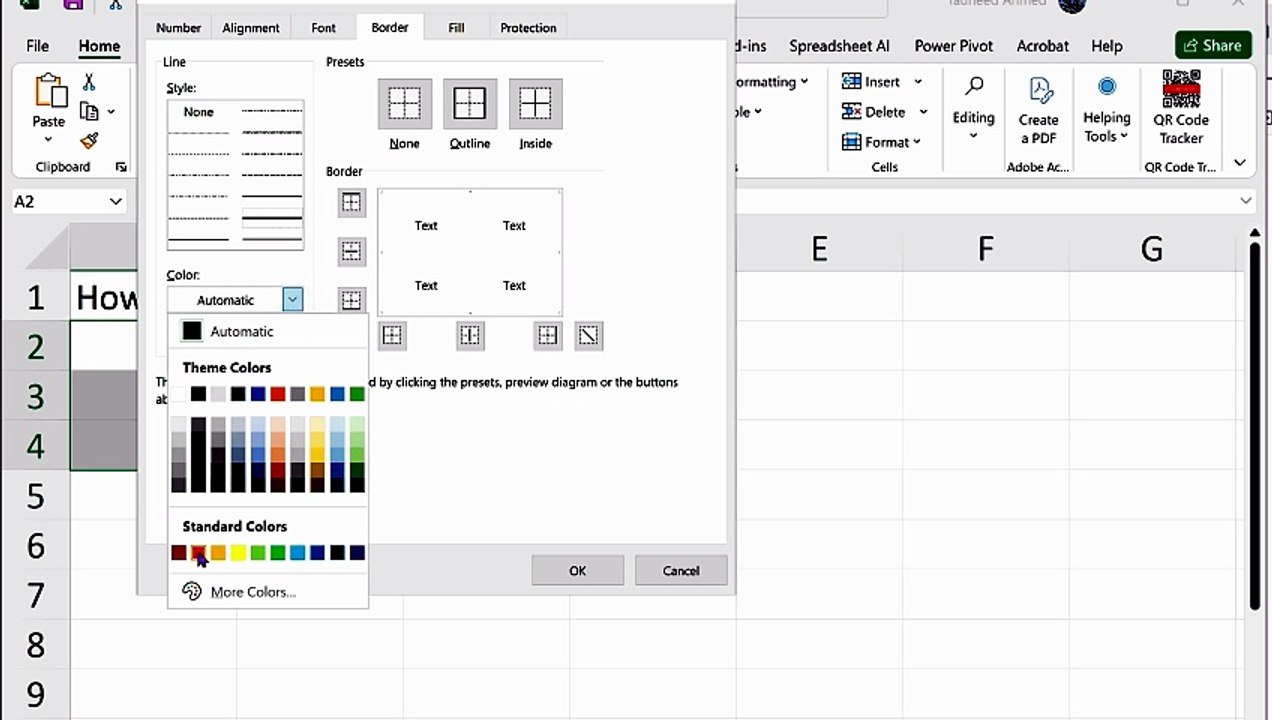This screenshot has width=1272, height=720.
Task: Open the Helping Tools icon
Action: [1106, 87]
